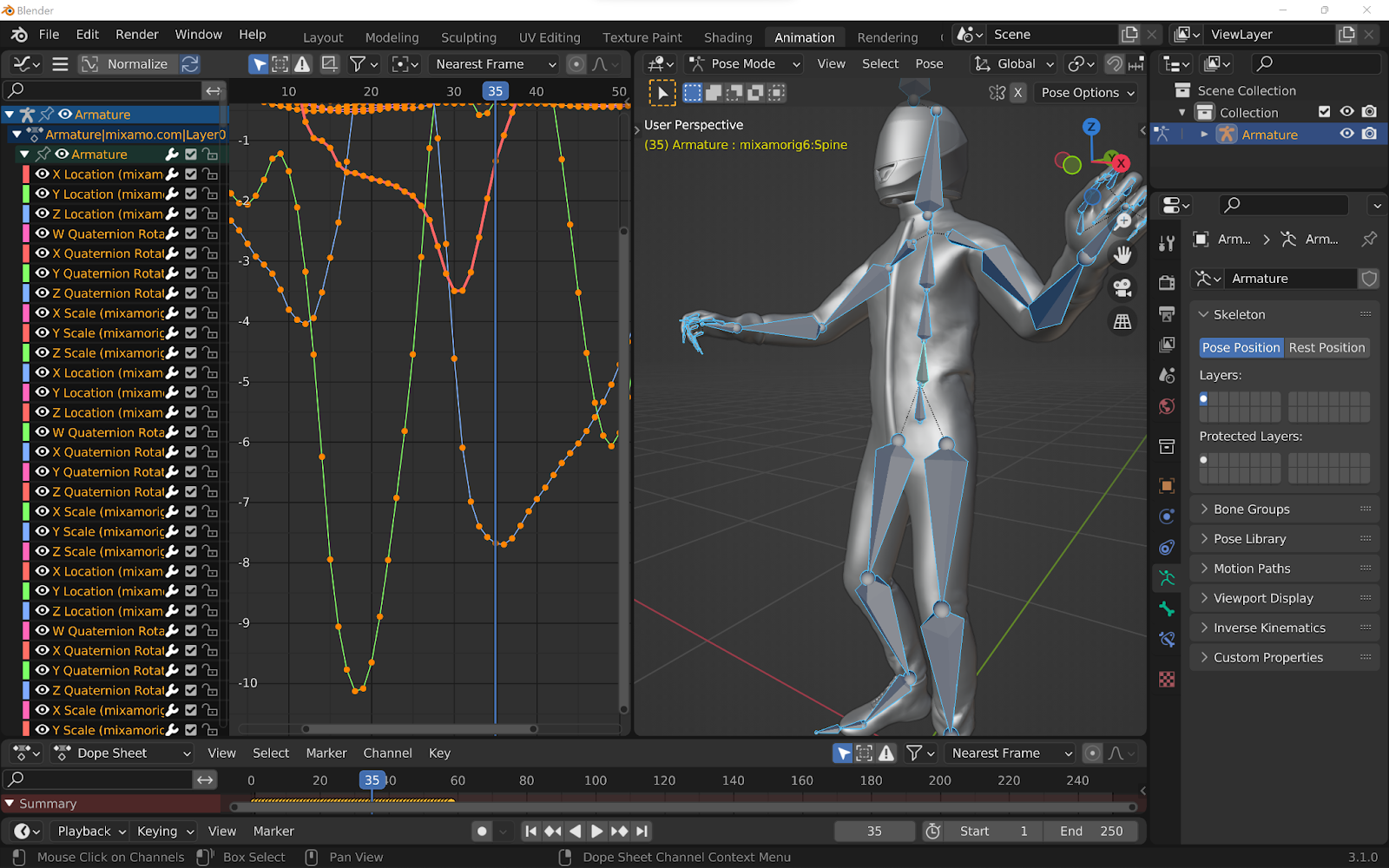
Task: Switch to the Shading workspace tab
Action: (x=727, y=37)
